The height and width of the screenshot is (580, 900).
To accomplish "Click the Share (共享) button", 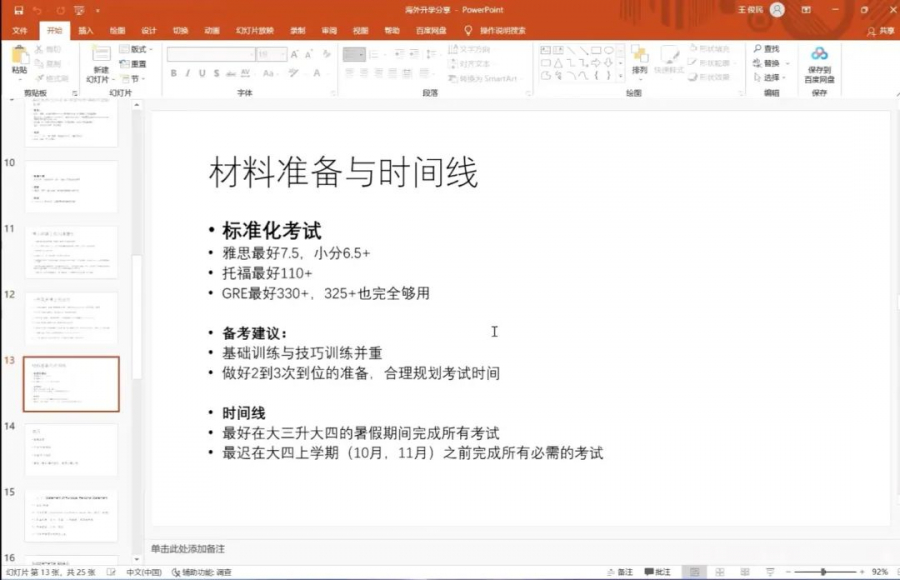I will (881, 30).
